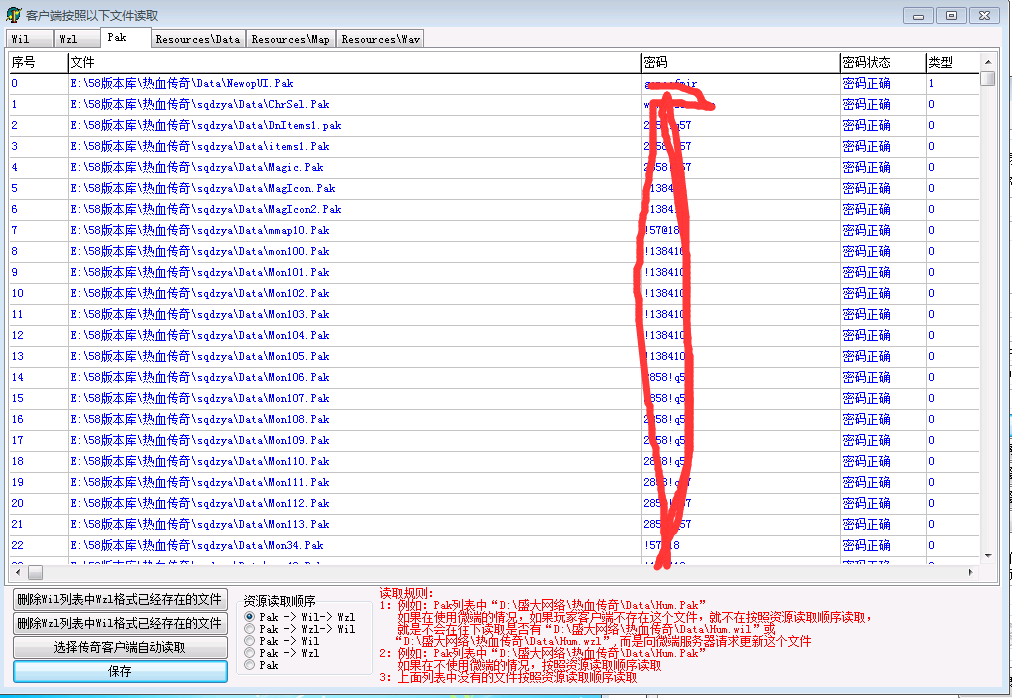The width and height of the screenshot is (1012, 698).
Task: Click 删除Wzl列表中Wil格式已经存在的文件 button
Action: (x=120, y=623)
